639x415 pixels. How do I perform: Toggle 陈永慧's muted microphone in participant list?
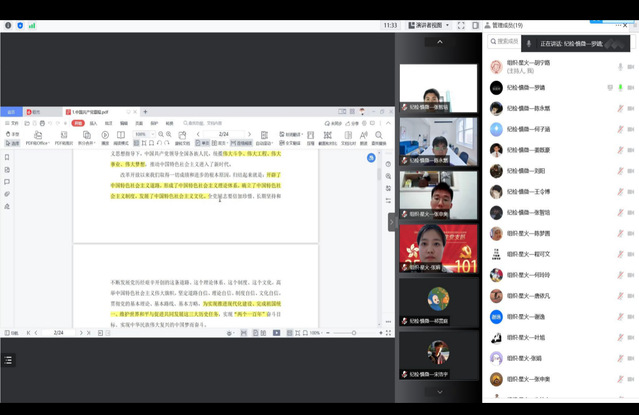coord(620,108)
